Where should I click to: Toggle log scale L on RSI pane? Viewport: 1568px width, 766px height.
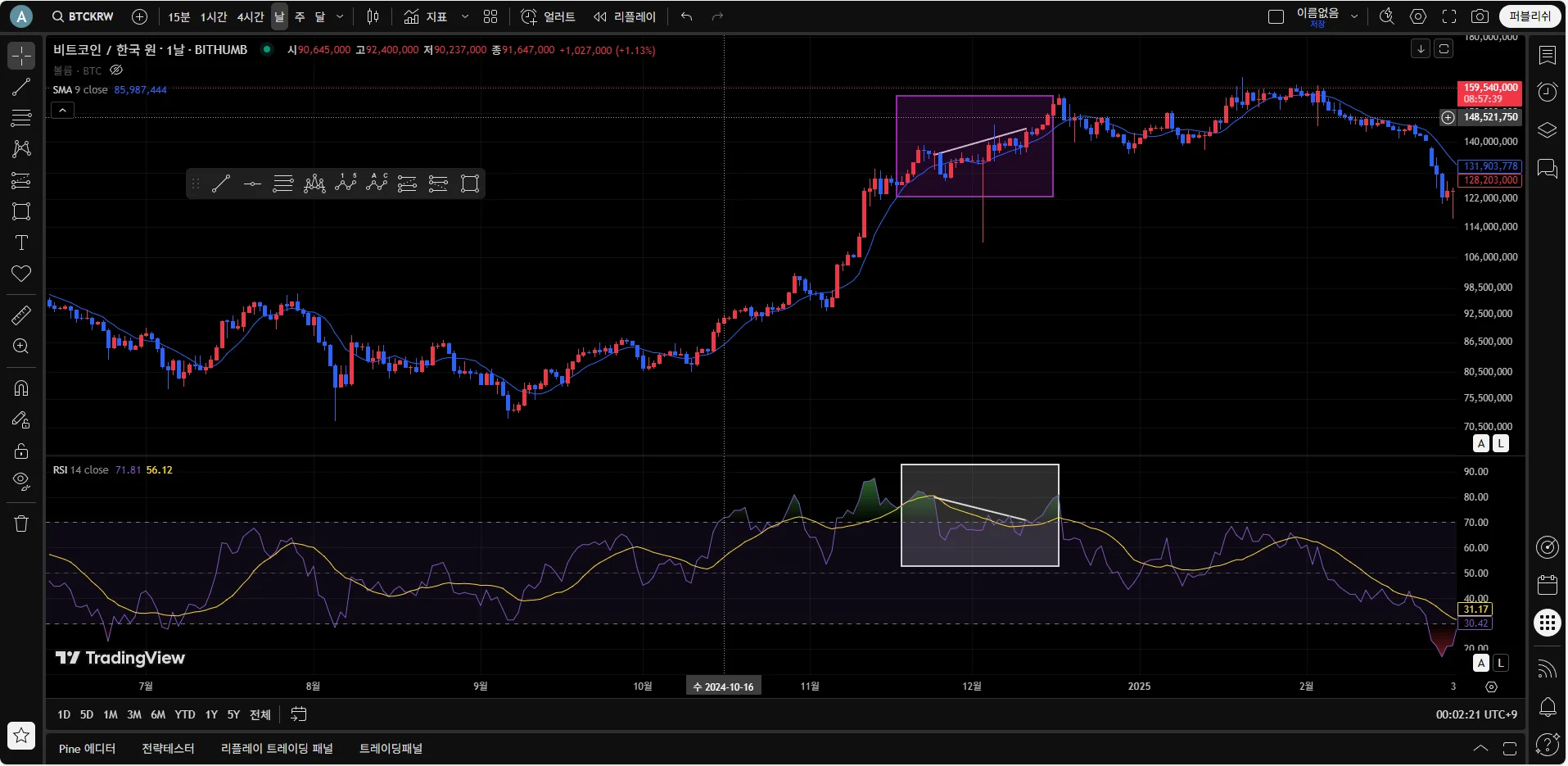coord(1500,663)
